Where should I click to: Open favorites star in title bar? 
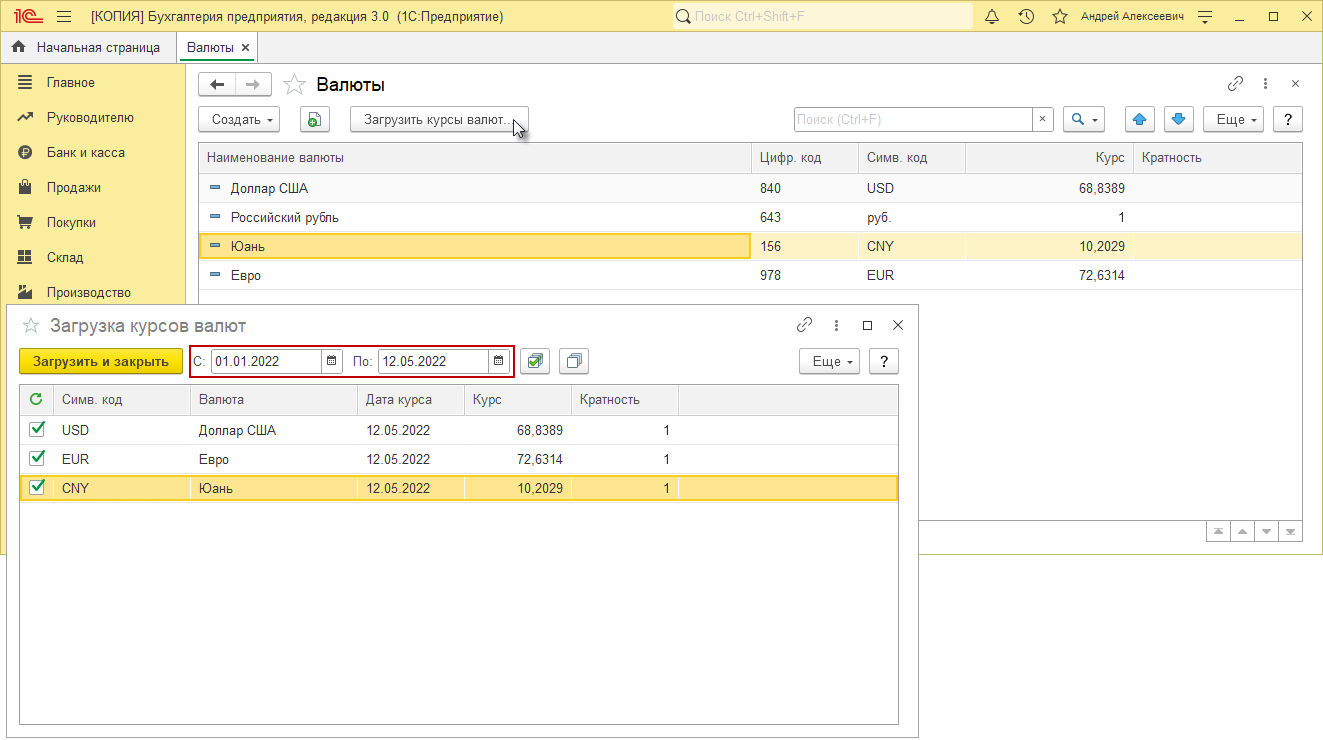[x=1060, y=17]
